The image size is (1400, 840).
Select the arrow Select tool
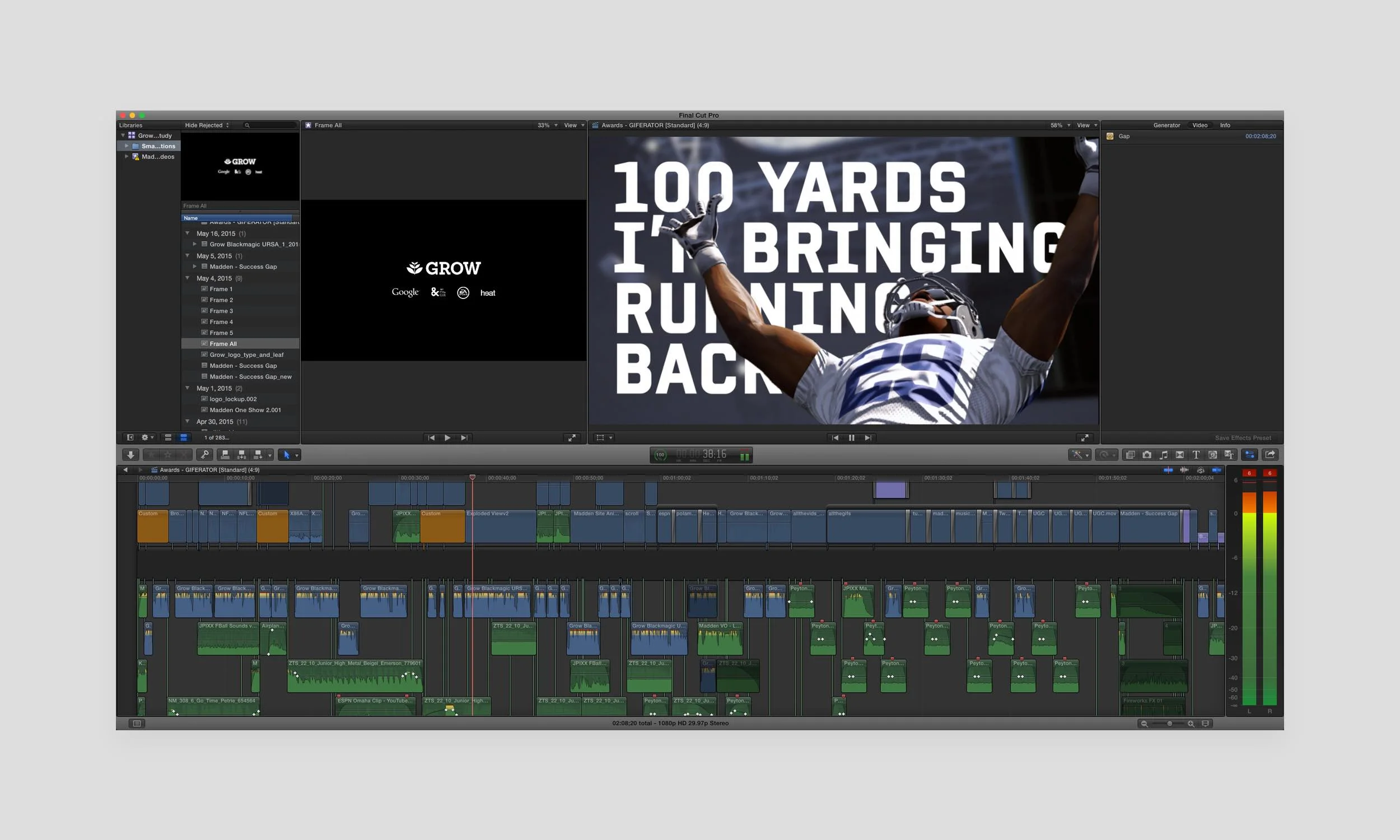click(286, 455)
